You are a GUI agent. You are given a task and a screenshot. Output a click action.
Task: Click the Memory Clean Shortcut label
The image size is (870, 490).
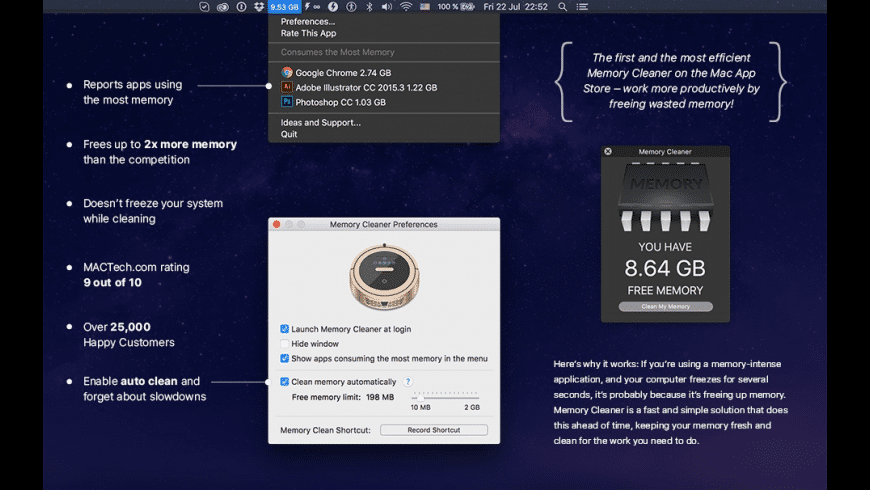tap(325, 430)
